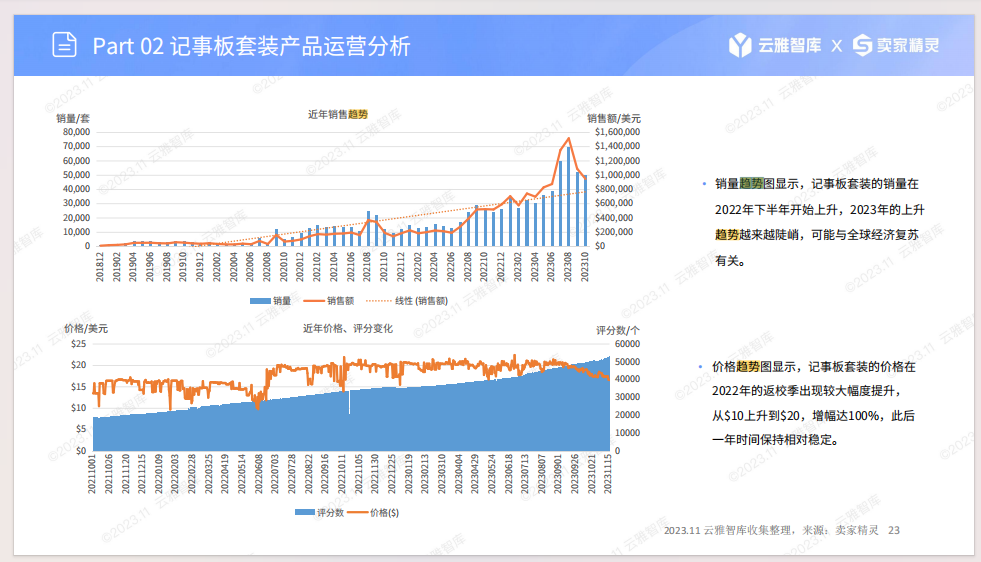
Task: Click the $400,000 revenue axis value
Action: pos(614,218)
